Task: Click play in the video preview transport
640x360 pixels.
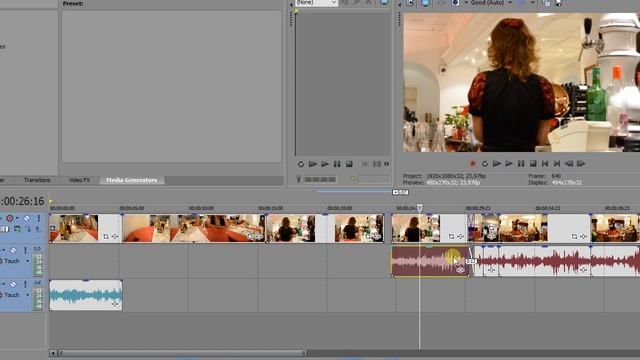Action: coord(509,164)
